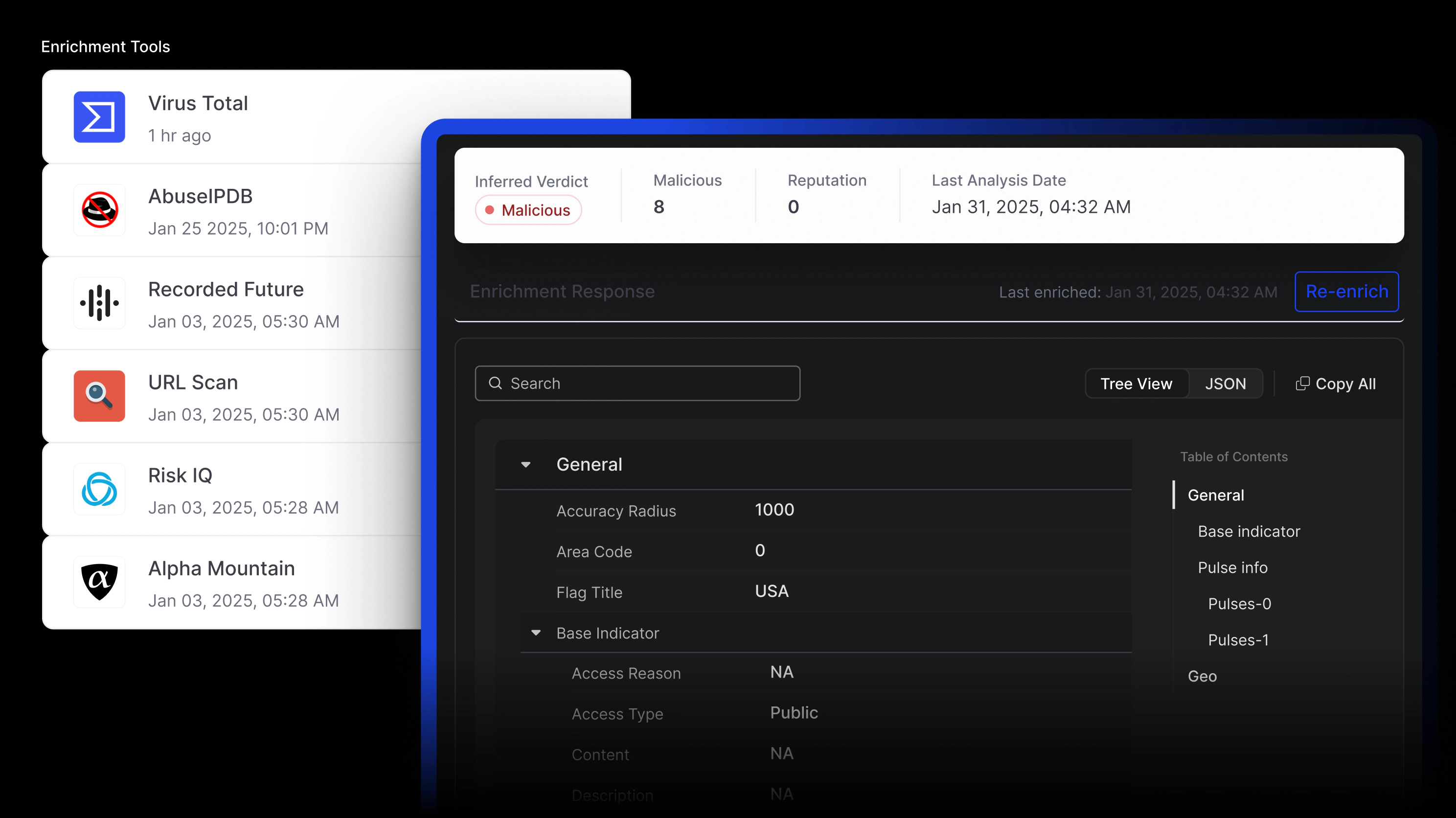Click the Recorded Future waveform icon
Screen dimensions: 1456x818
click(x=99, y=303)
